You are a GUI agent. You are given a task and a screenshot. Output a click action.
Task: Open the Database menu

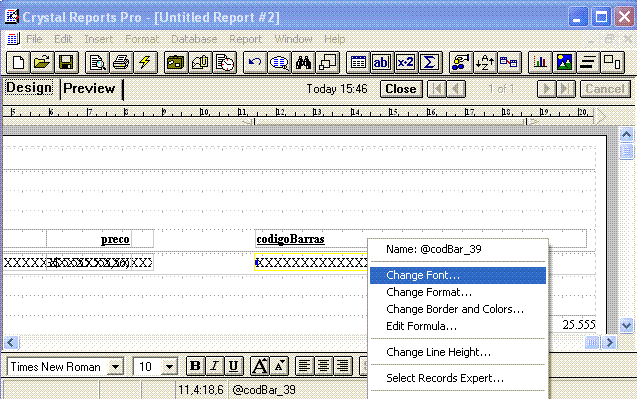click(194, 39)
